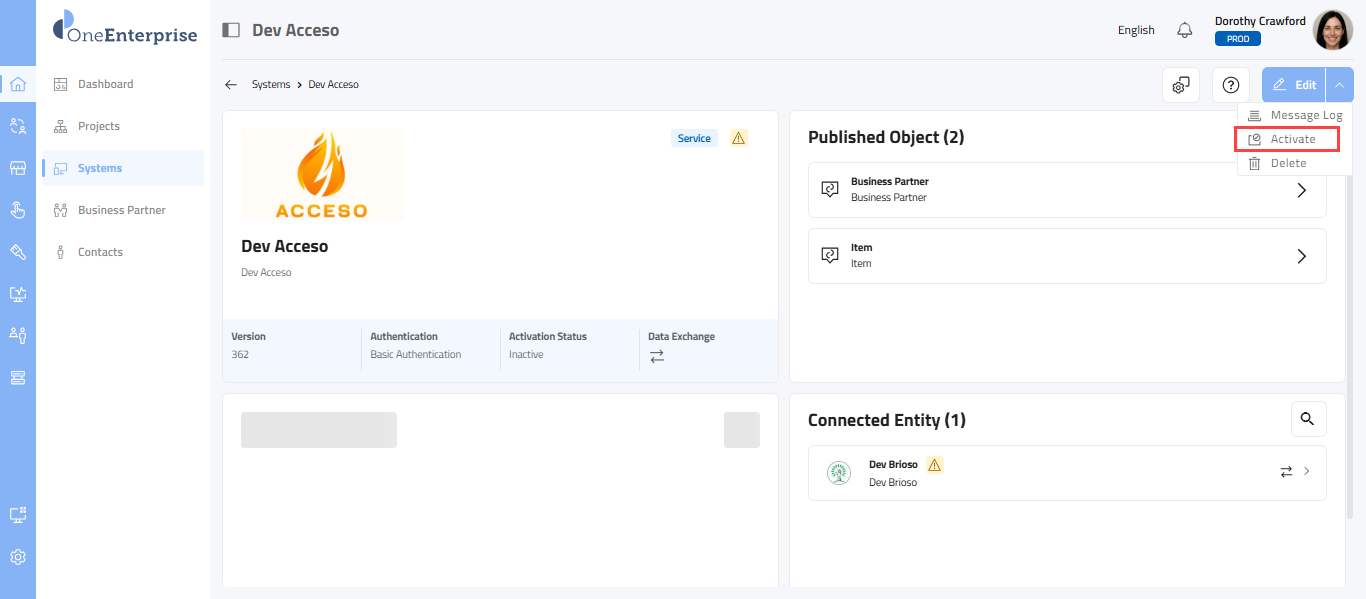Screen dimensions: 1366x599
Task: Open settings gear in left rail
Action: tap(18, 557)
